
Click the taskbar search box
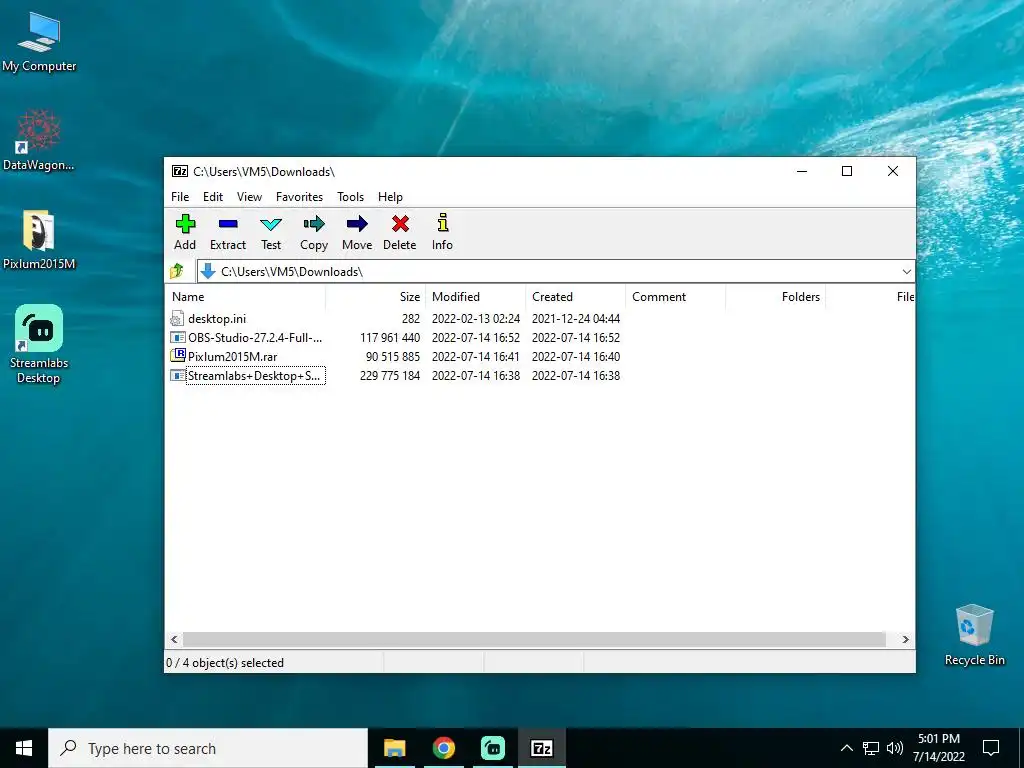pyautogui.click(x=208, y=748)
